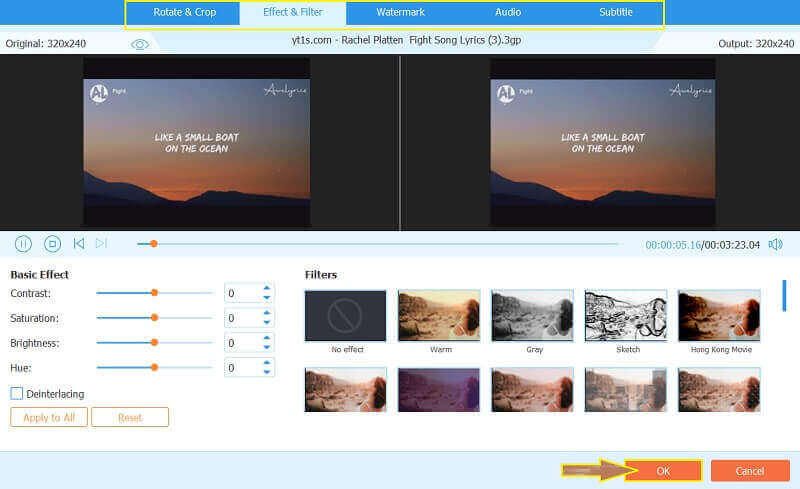Apply the Gray filter
Viewport: 800px width, 489px height.
click(532, 315)
